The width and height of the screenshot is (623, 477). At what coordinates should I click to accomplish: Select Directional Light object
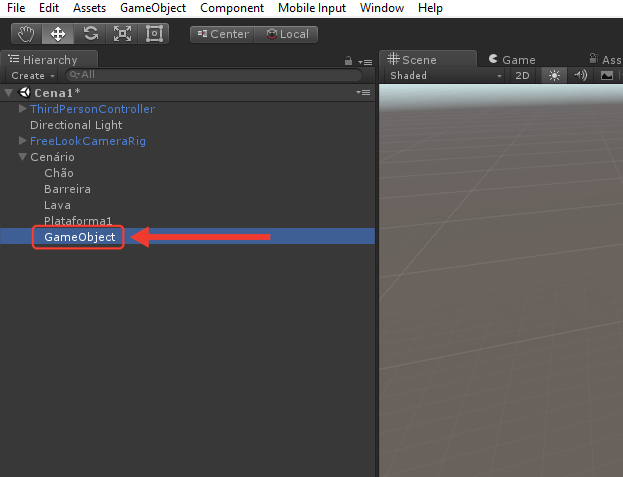[76, 125]
